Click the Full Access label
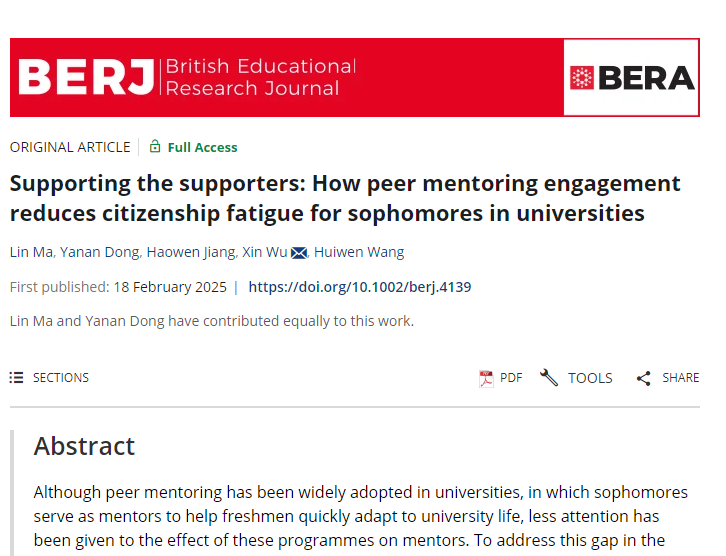This screenshot has height=556, width=726. click(202, 147)
